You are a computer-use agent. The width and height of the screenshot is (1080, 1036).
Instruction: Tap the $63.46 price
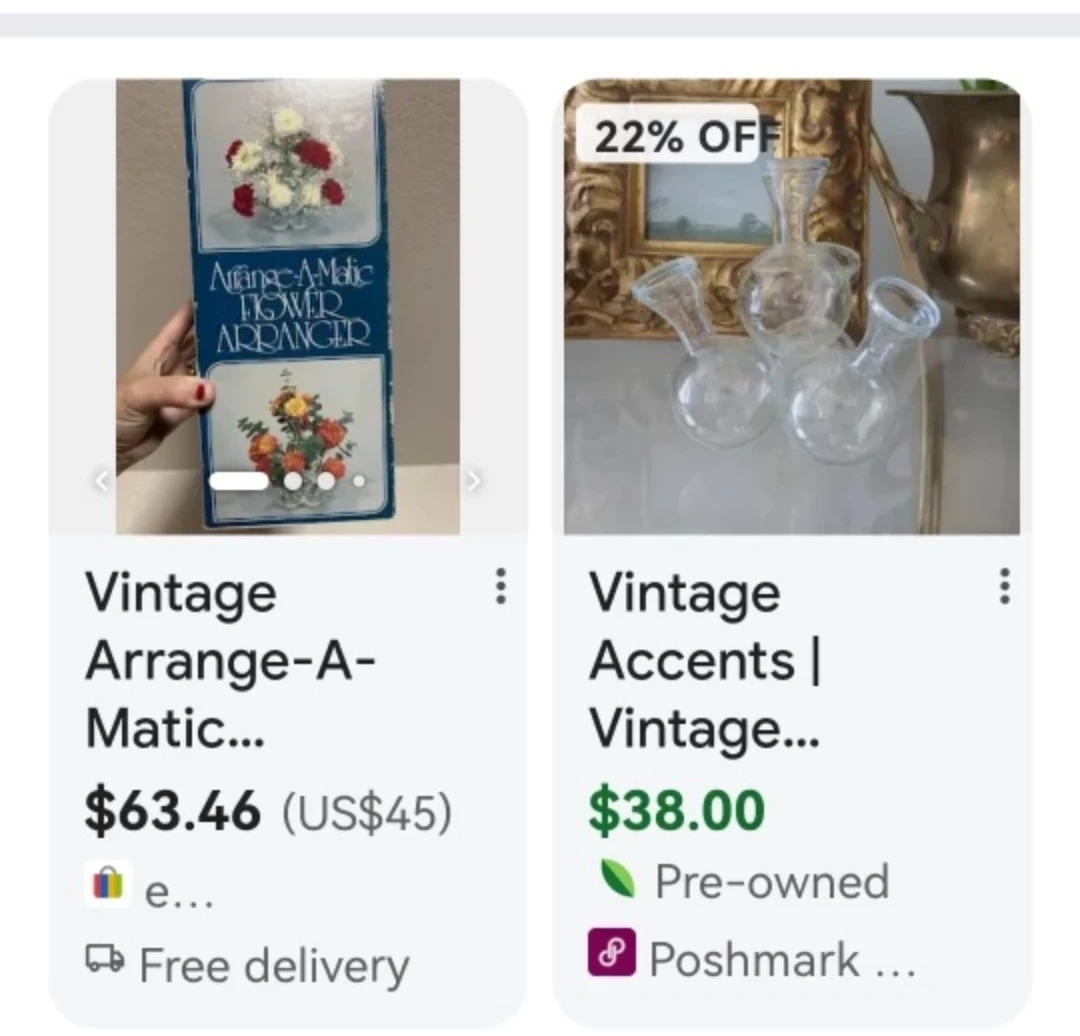tap(172, 810)
